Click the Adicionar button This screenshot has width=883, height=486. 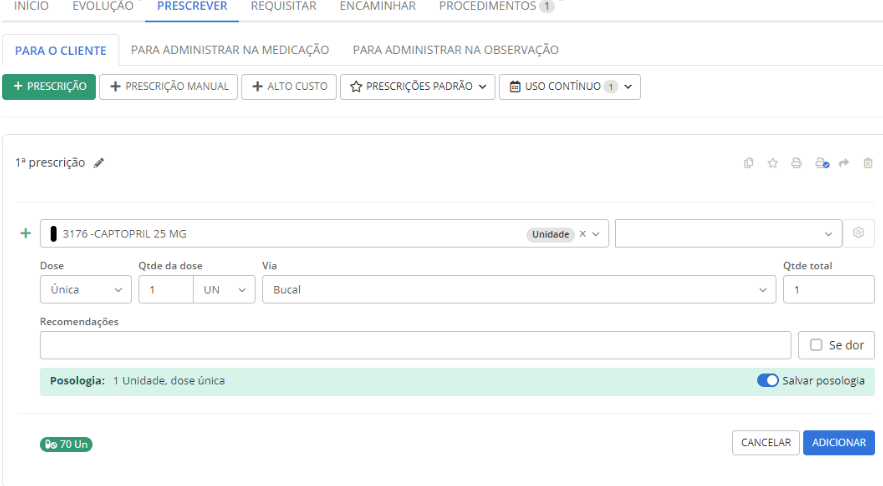coord(839,443)
